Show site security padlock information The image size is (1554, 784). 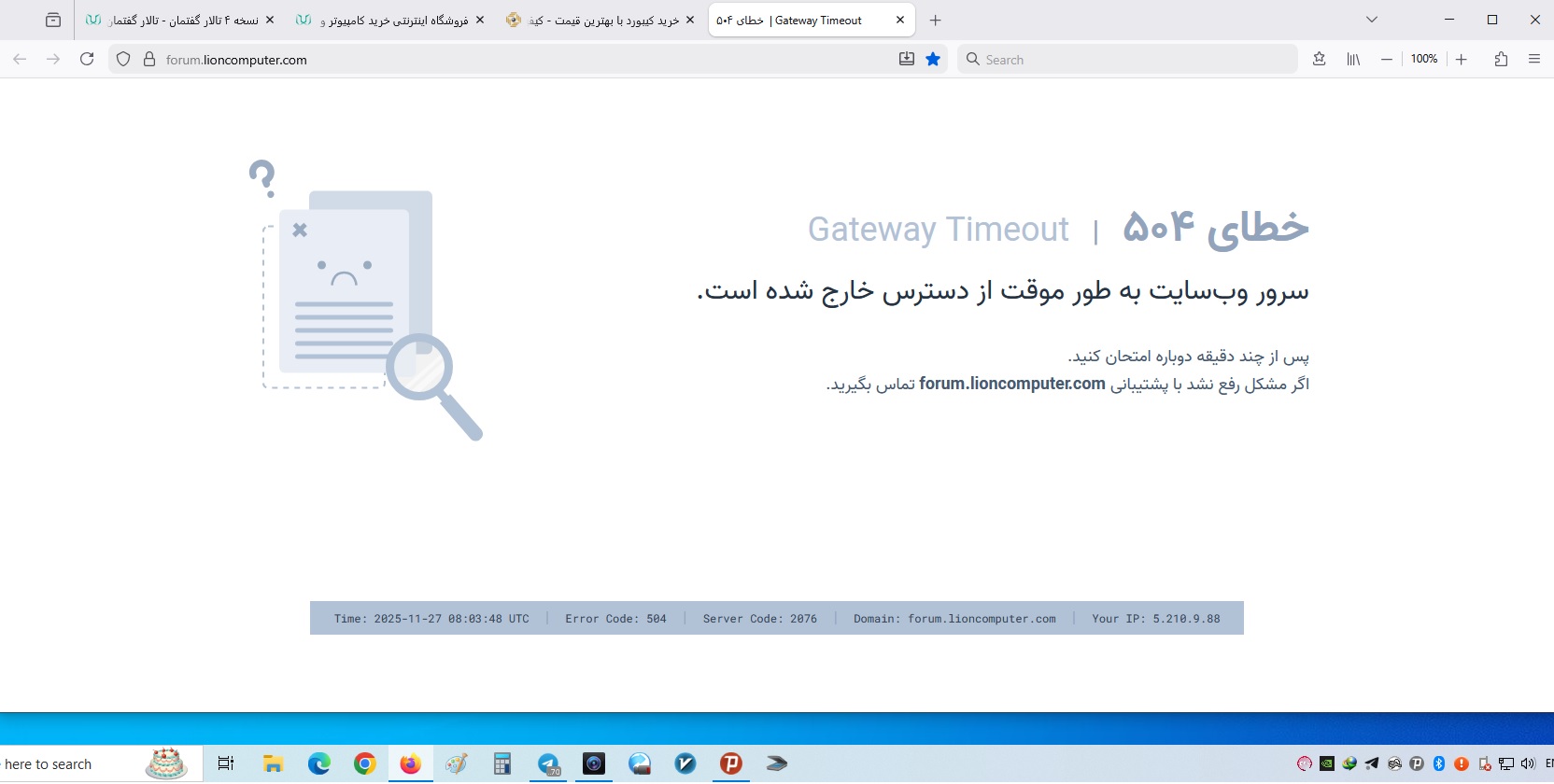[148, 59]
